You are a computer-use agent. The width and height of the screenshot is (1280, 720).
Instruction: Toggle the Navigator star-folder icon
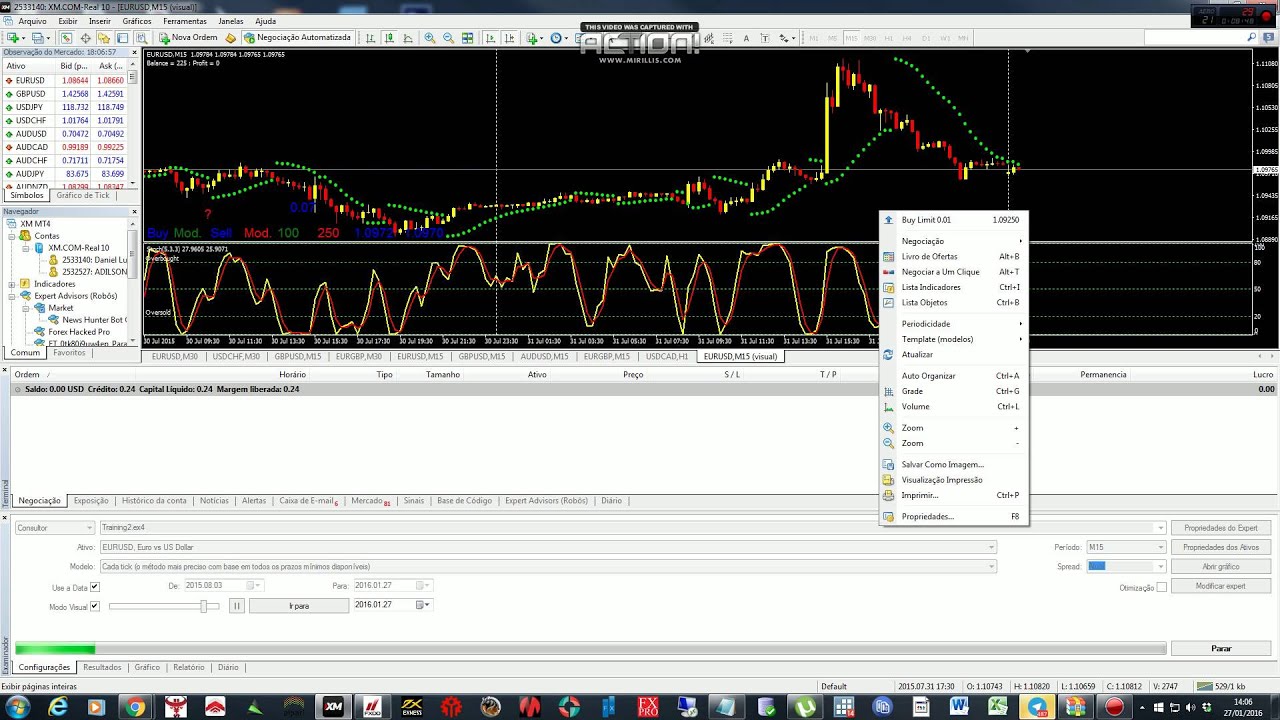[103, 38]
